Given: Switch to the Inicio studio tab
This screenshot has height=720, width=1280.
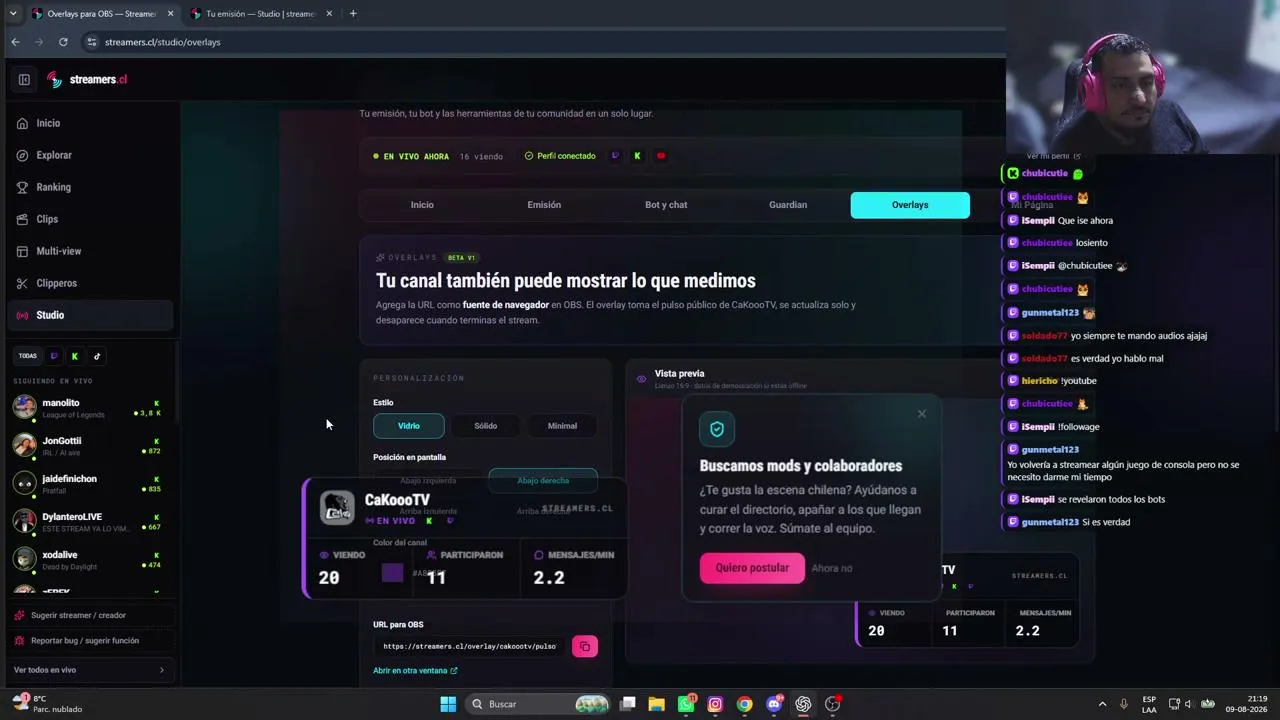Looking at the screenshot, I should tap(422, 205).
